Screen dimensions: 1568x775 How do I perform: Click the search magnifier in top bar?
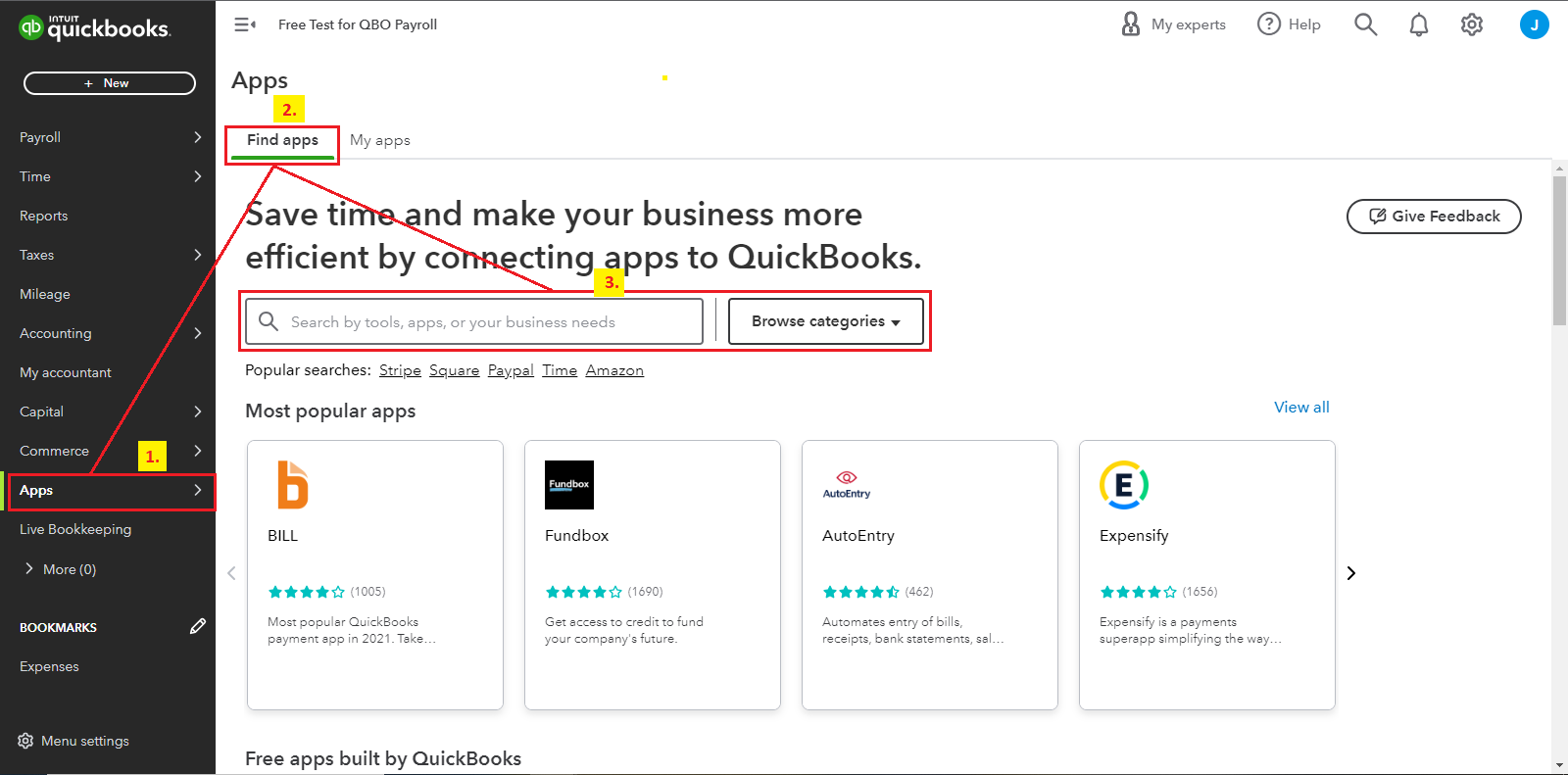click(1365, 24)
